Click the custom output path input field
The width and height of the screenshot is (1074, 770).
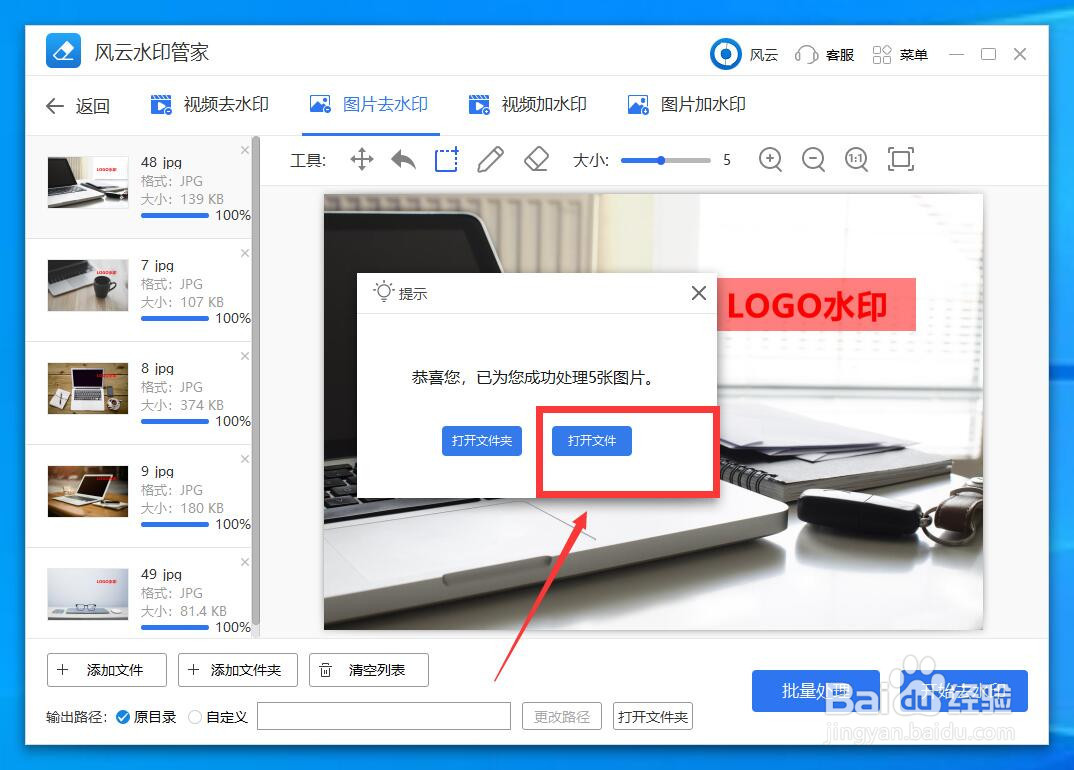384,716
